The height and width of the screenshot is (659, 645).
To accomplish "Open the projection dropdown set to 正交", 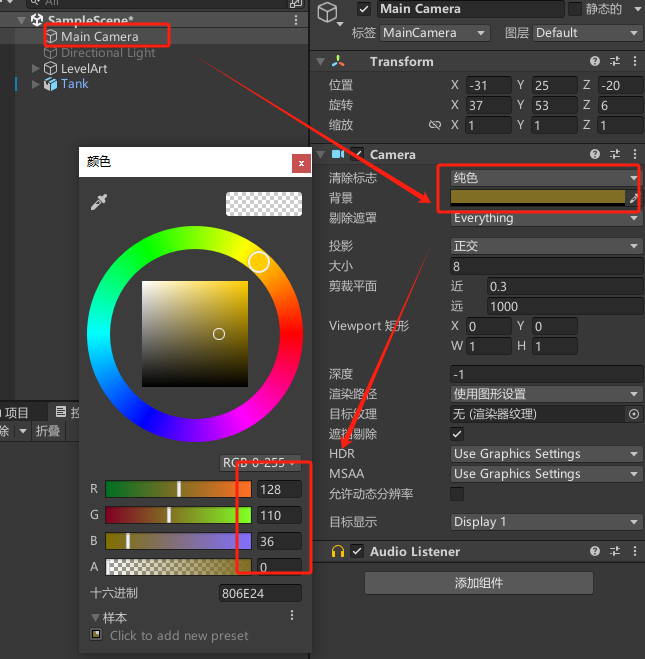I will (545, 246).
